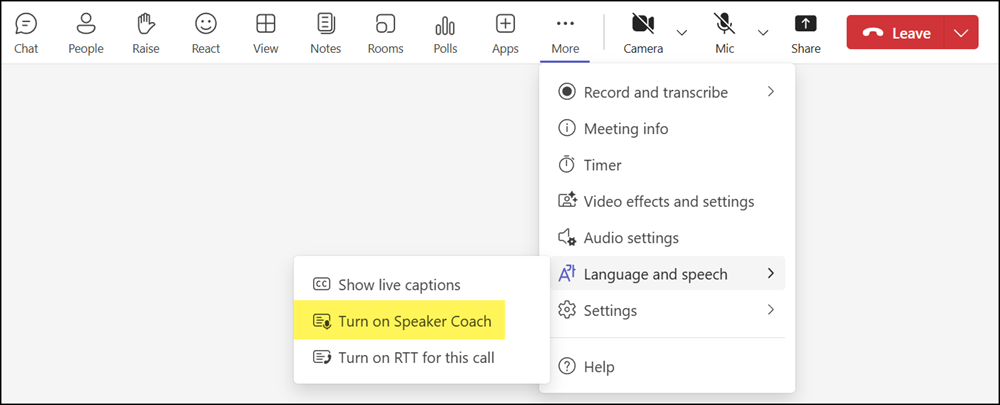Click the Video effects sparkle icon

click(567, 200)
